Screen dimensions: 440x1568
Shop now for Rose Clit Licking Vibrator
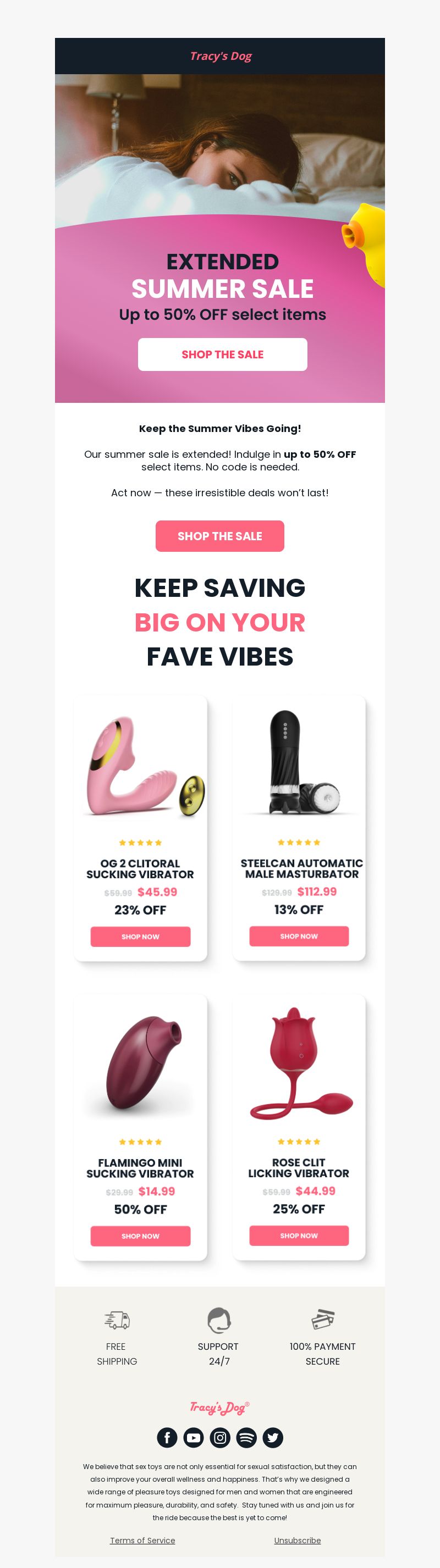(299, 1235)
